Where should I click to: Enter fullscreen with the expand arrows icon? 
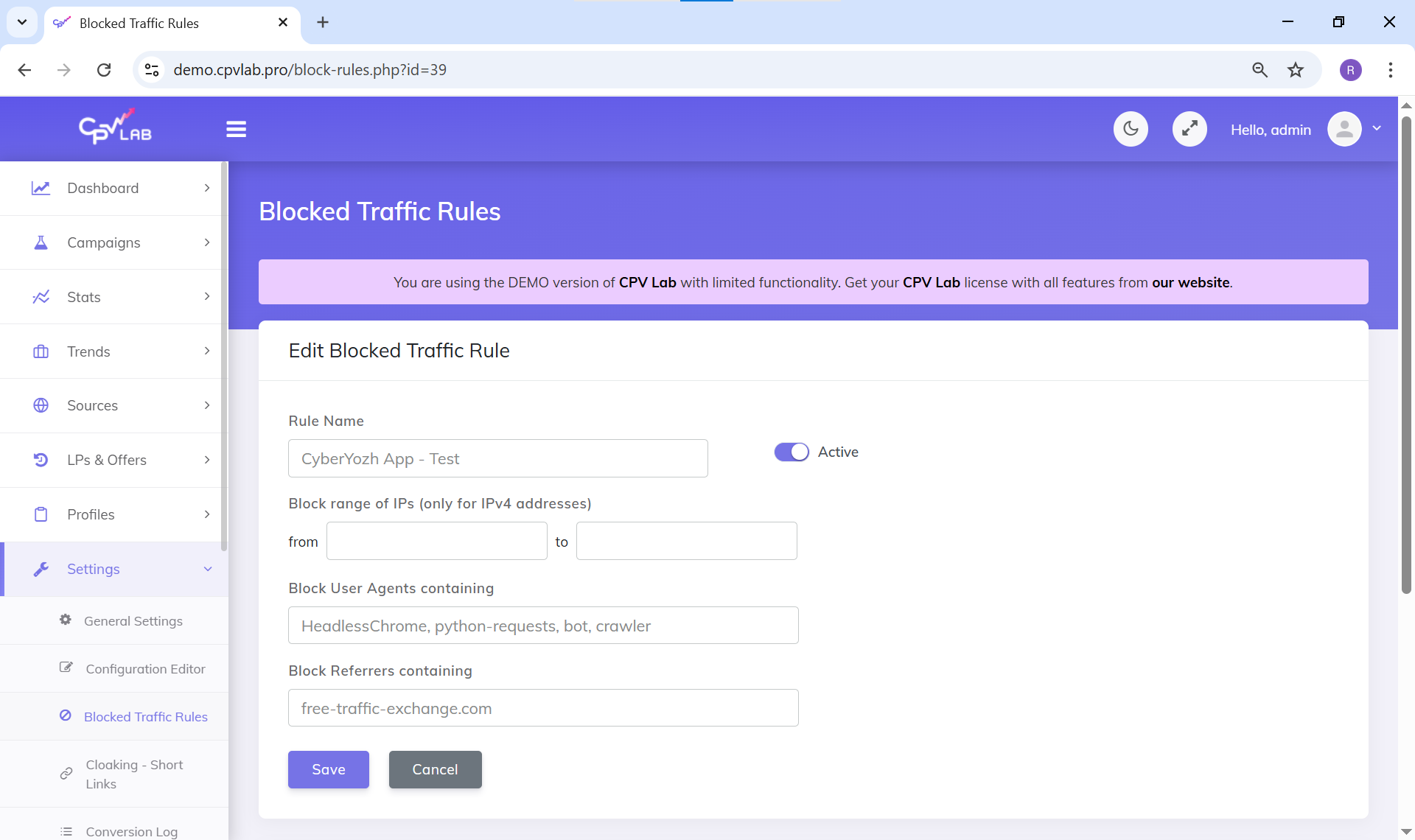(1189, 130)
